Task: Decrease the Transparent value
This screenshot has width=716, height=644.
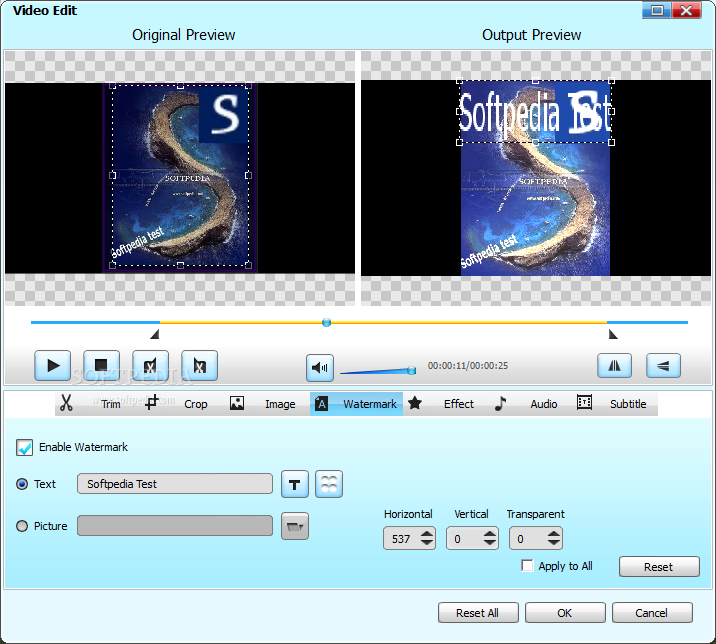Action: pyautogui.click(x=554, y=543)
